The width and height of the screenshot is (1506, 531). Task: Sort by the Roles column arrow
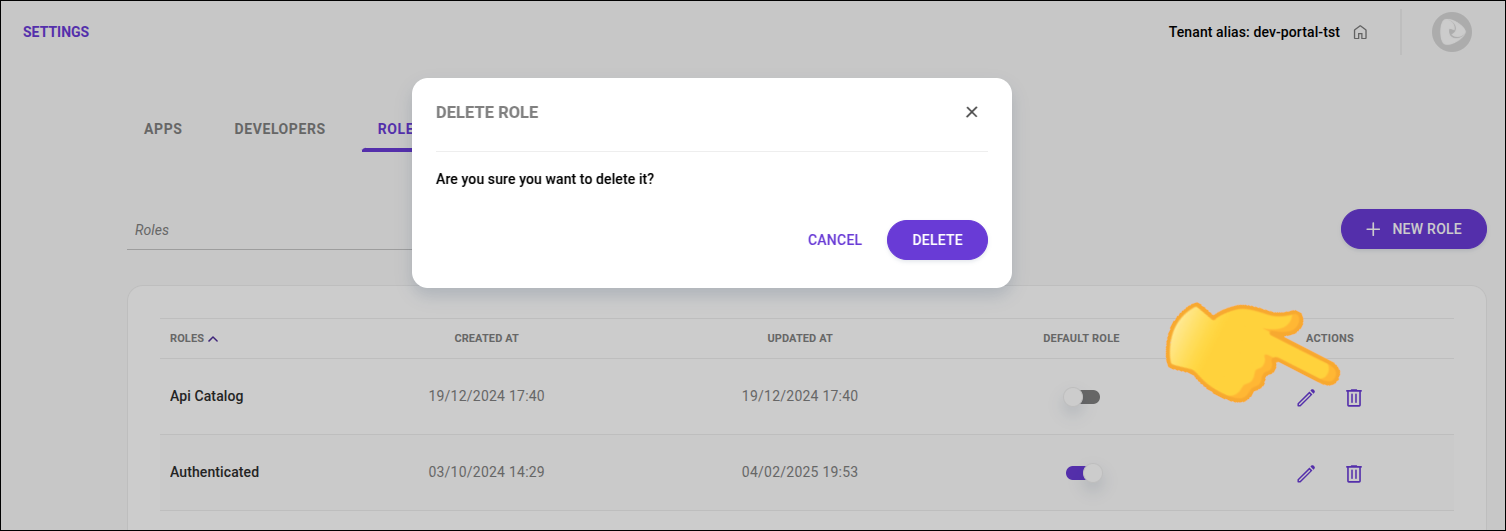click(x=213, y=339)
